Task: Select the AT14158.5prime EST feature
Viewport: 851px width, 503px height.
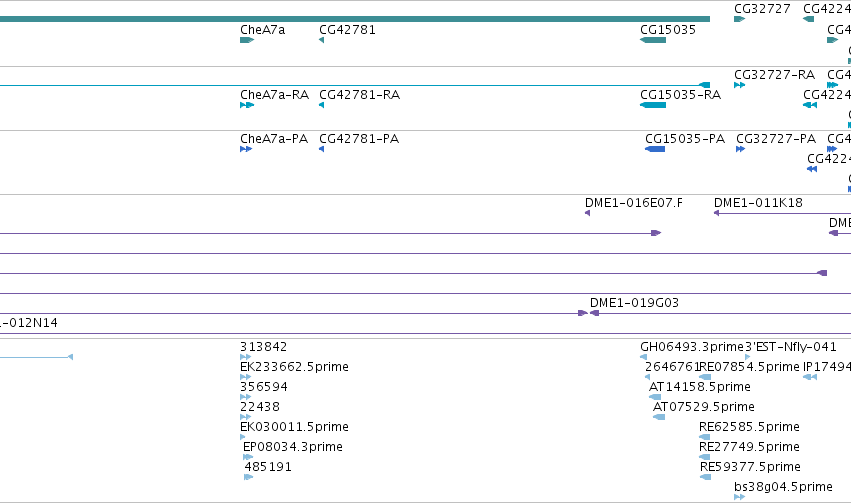Action: pyautogui.click(x=655, y=397)
